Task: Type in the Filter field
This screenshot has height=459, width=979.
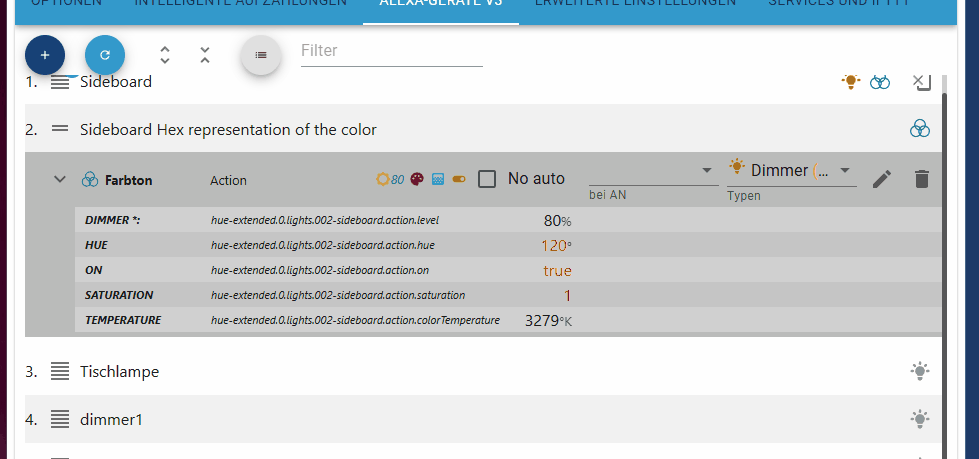Action: (x=391, y=51)
